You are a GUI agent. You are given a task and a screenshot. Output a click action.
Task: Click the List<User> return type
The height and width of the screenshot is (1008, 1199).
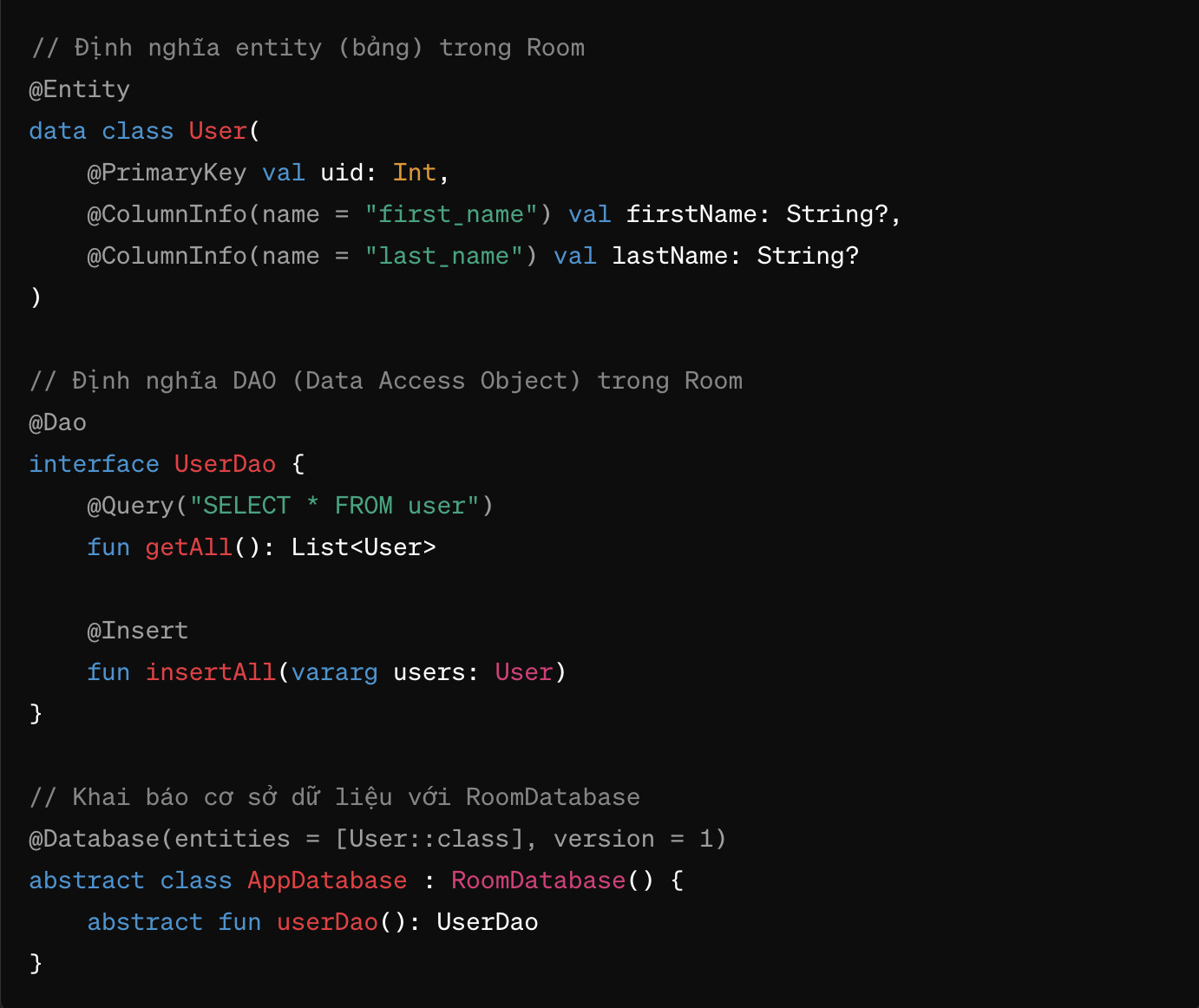(364, 547)
